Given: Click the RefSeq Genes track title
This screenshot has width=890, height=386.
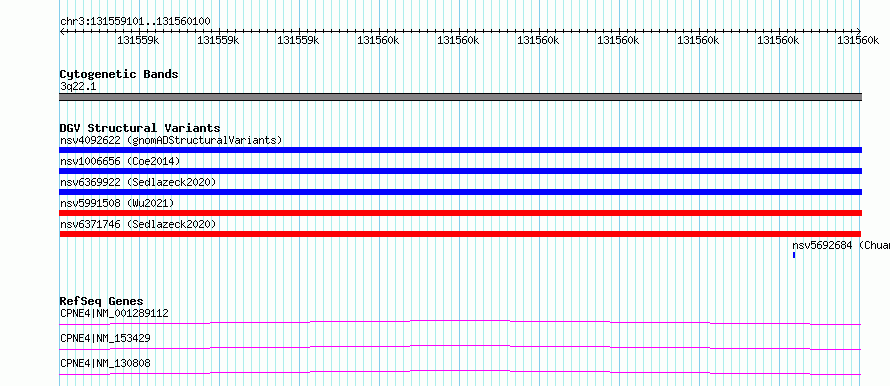Looking at the screenshot, I should (102, 301).
